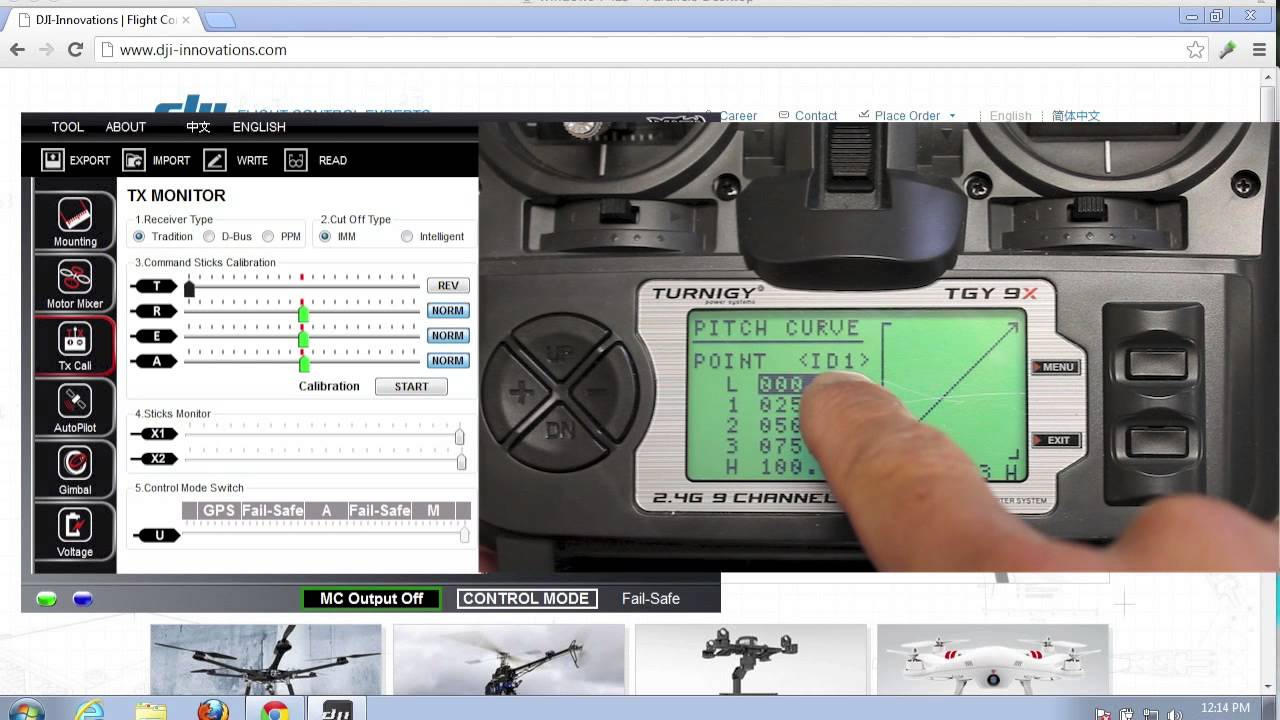Switch the site to 简体中文

[x=1076, y=116]
